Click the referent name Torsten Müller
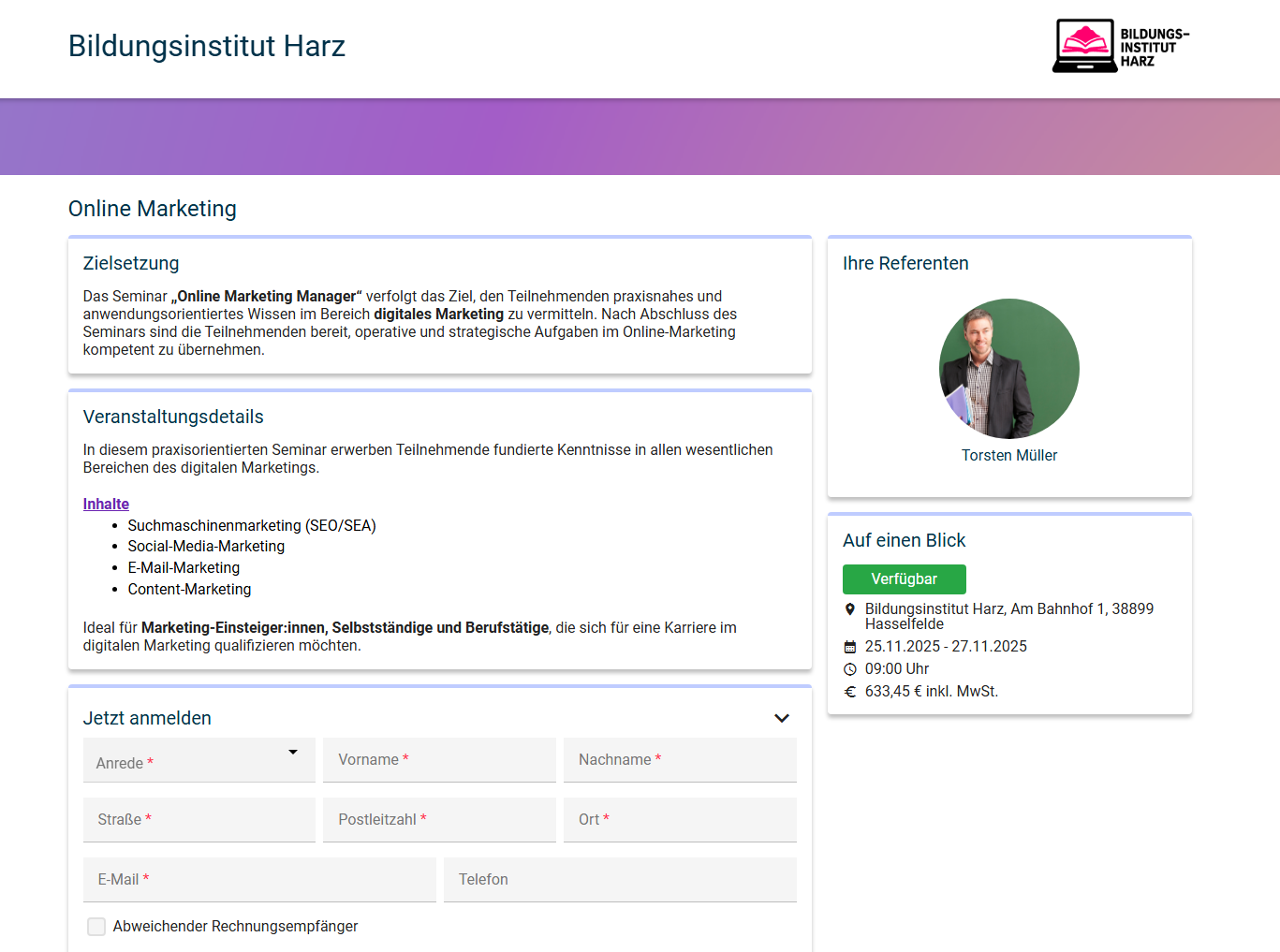 (x=1008, y=456)
